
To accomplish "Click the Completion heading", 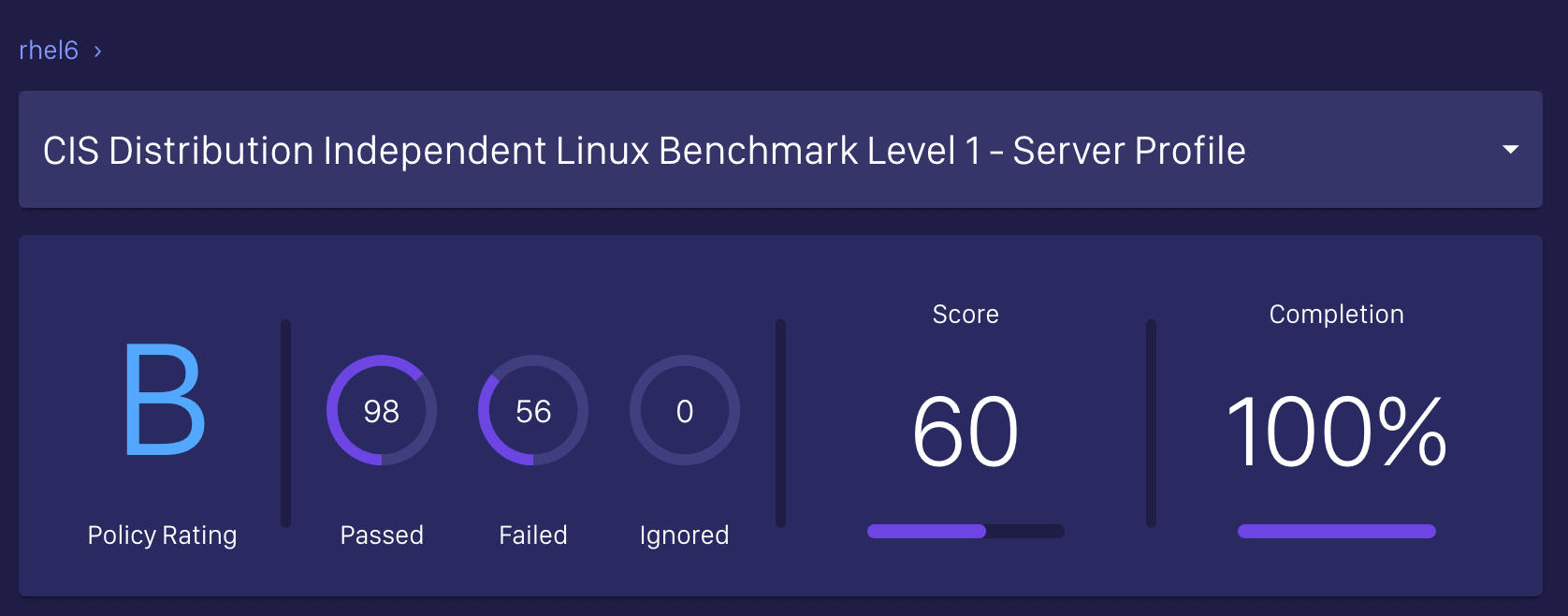I will click(x=1336, y=315).
